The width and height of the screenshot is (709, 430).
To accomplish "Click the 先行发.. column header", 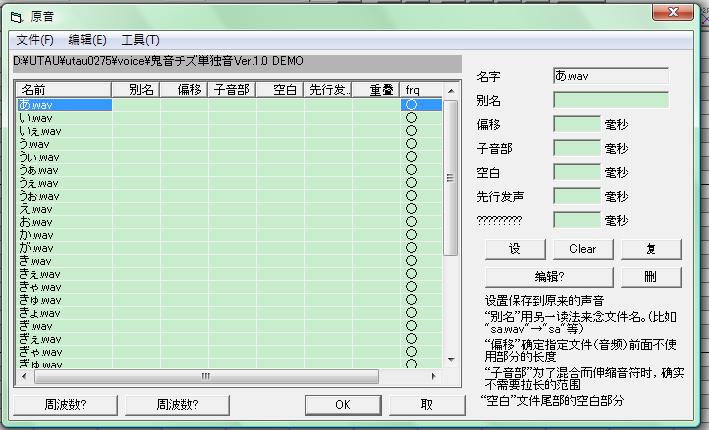I will pyautogui.click(x=328, y=90).
